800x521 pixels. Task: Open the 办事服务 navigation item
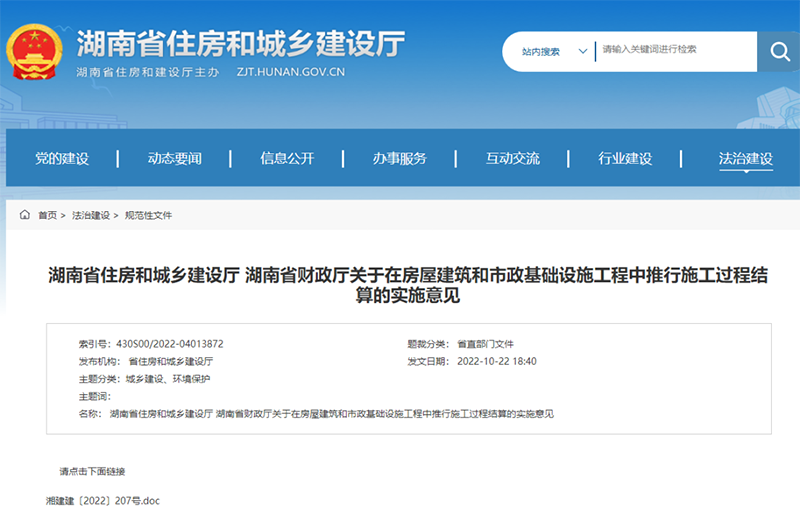click(x=399, y=158)
